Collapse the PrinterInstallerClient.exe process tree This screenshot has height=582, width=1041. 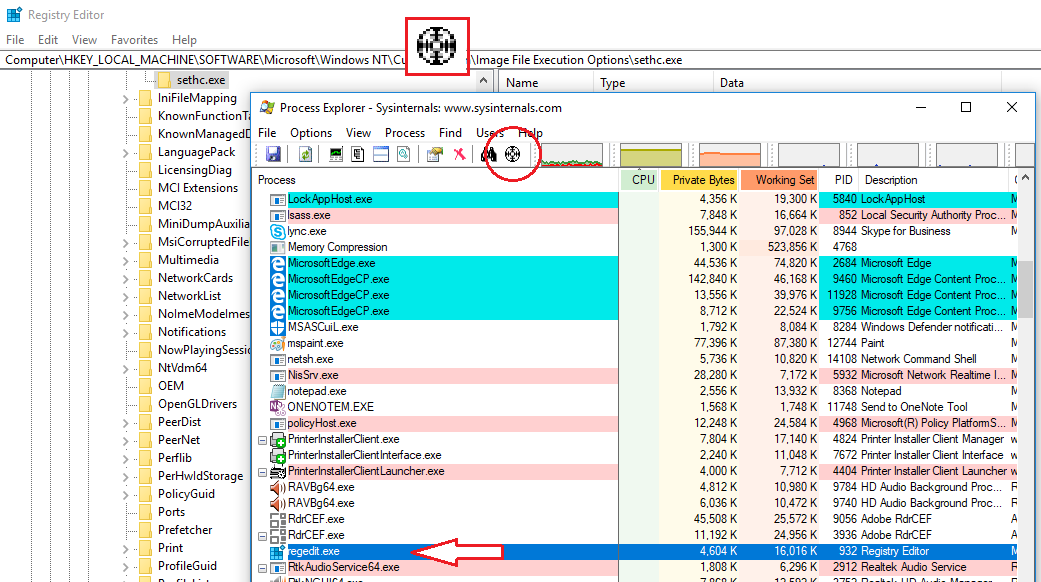[263, 440]
